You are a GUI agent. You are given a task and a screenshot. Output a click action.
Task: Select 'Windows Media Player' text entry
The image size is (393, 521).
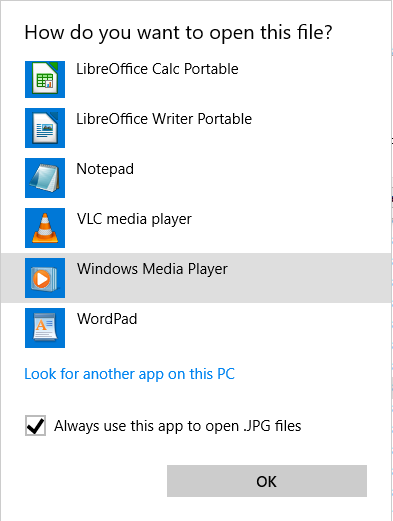click(x=152, y=269)
